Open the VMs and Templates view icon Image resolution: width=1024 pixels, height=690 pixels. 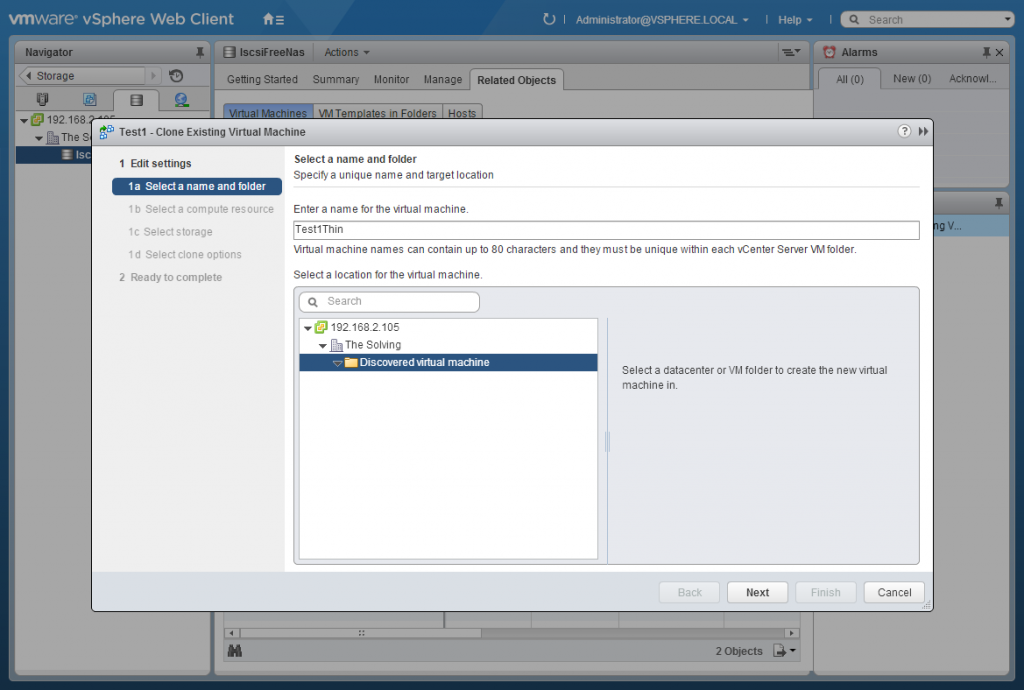coord(88,99)
